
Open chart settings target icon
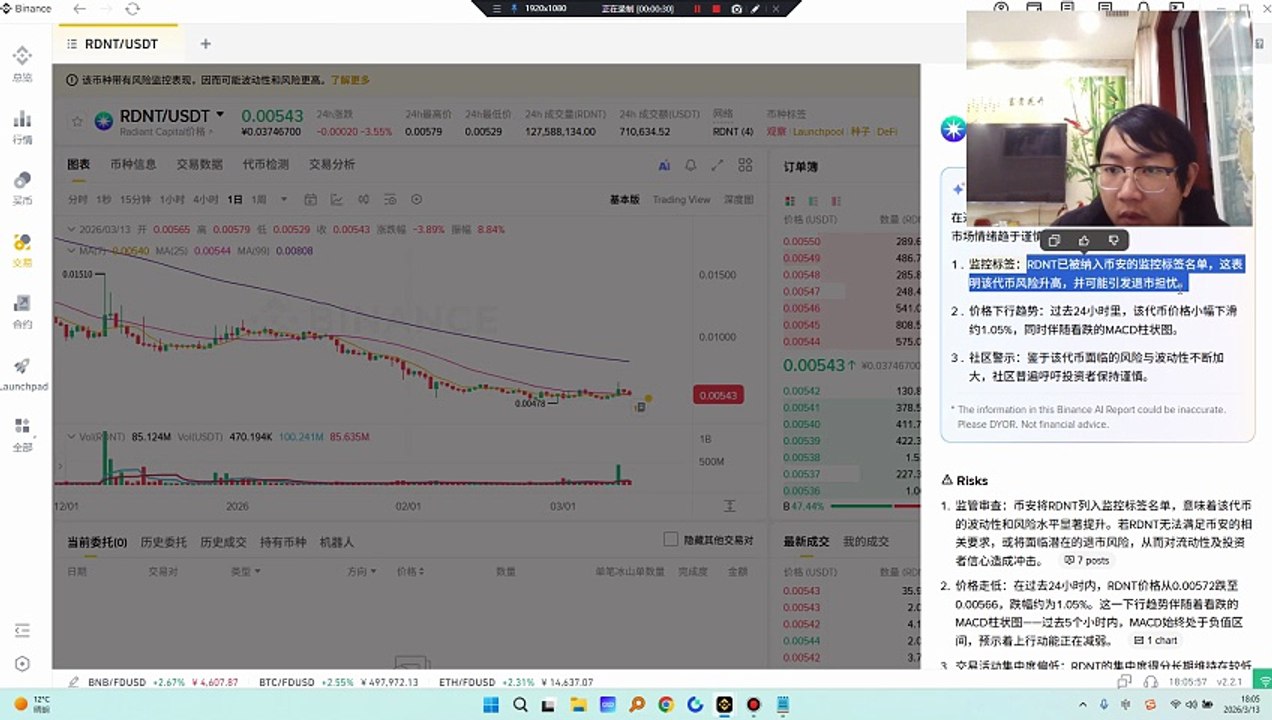[417, 199]
